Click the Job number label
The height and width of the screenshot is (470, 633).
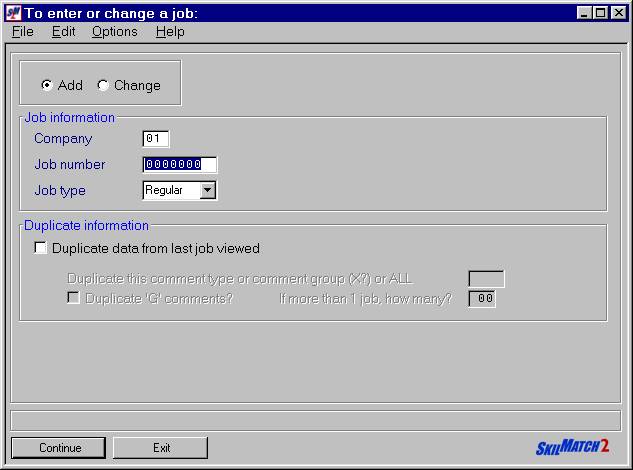(69, 164)
